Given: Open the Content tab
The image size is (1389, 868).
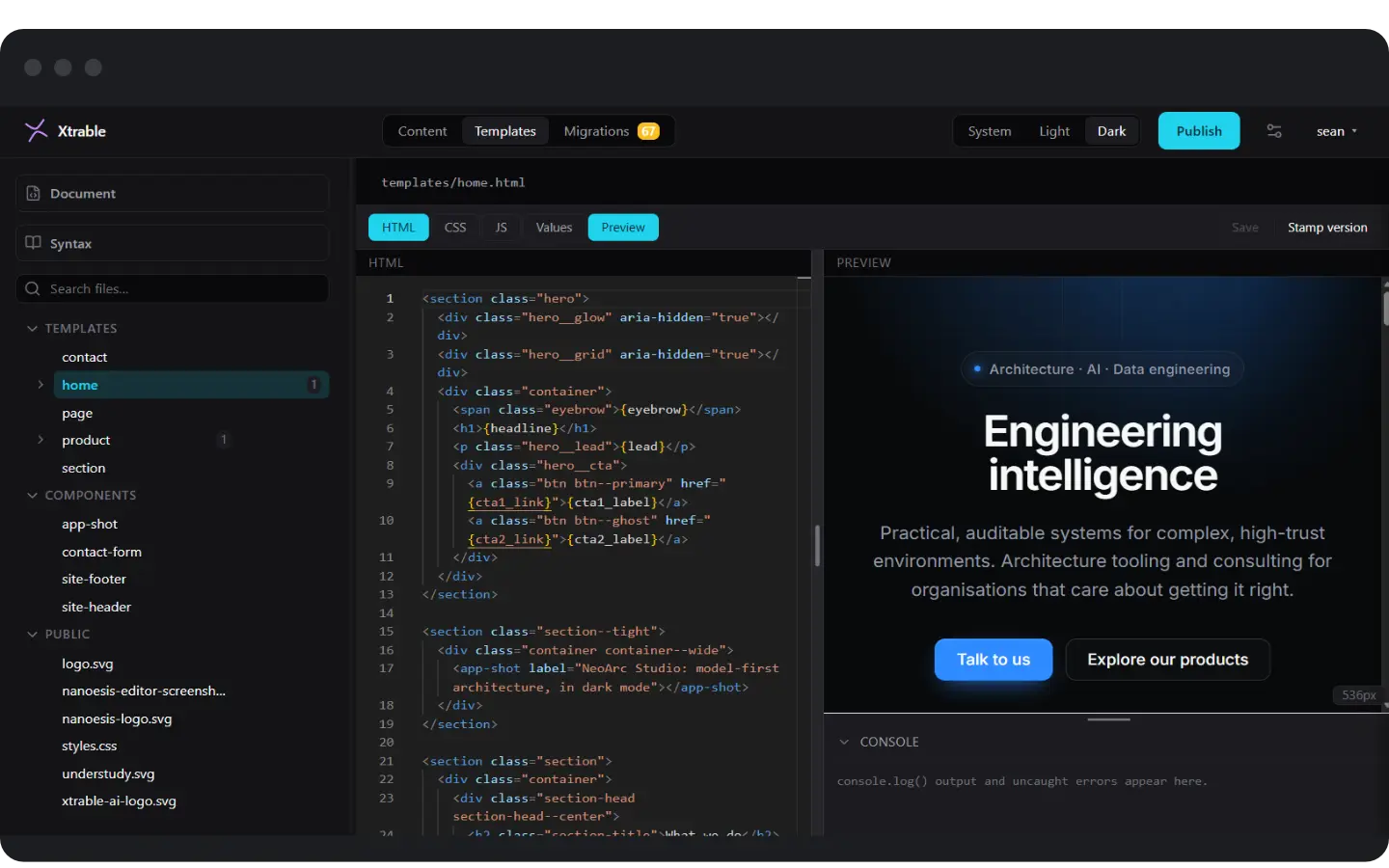Looking at the screenshot, I should pos(422,131).
